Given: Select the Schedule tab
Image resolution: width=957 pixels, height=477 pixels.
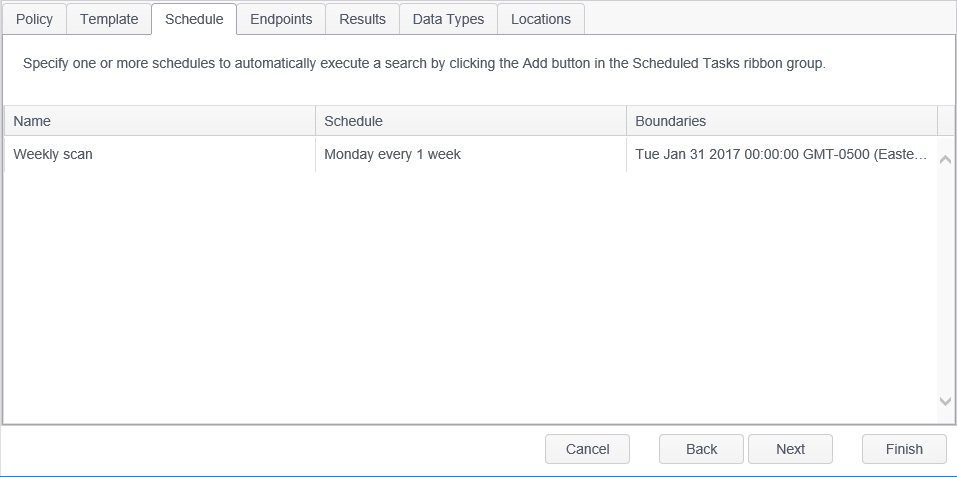Looking at the screenshot, I should coord(194,19).
